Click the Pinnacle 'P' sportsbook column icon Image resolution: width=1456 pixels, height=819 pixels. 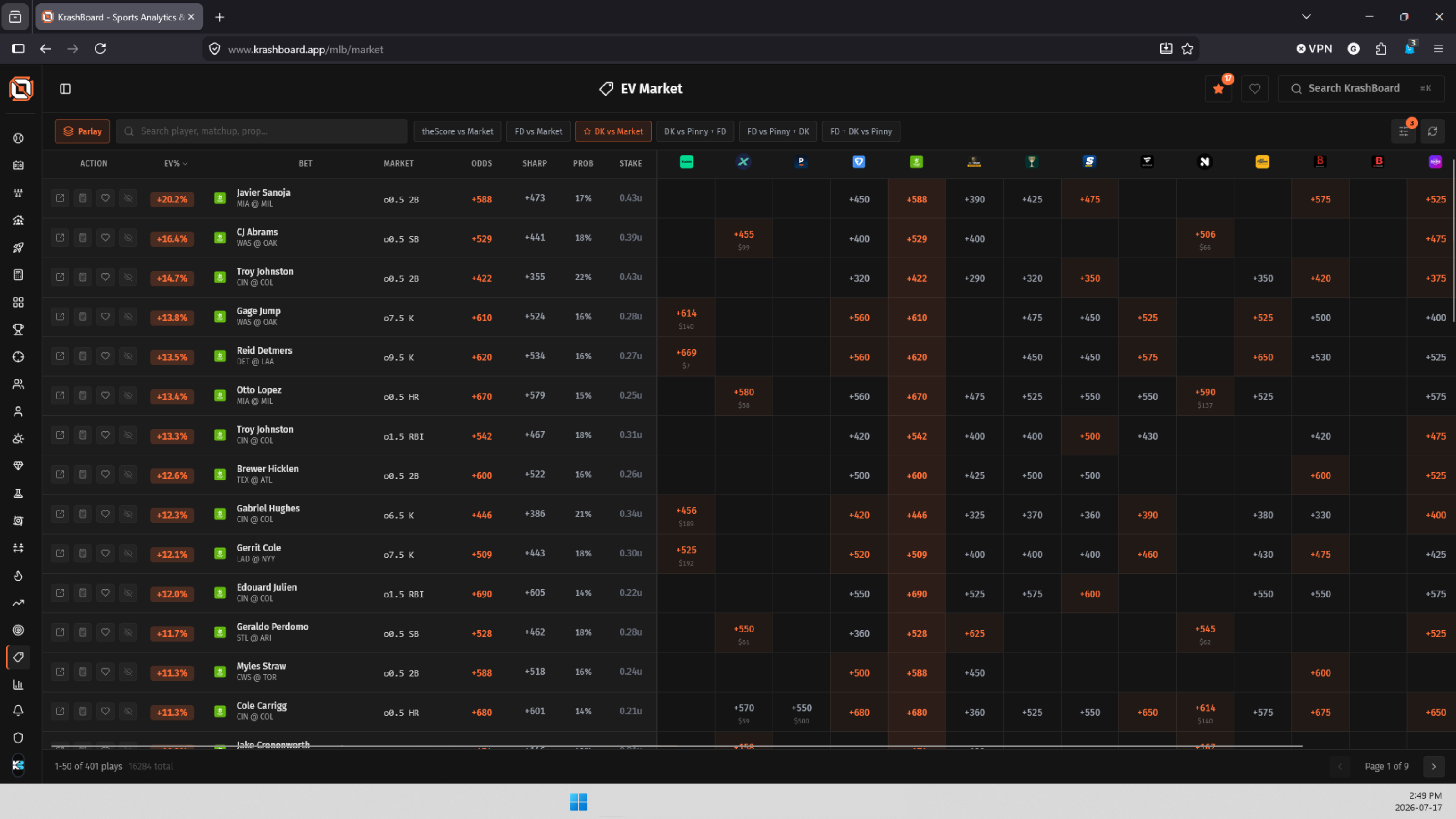[801, 162]
